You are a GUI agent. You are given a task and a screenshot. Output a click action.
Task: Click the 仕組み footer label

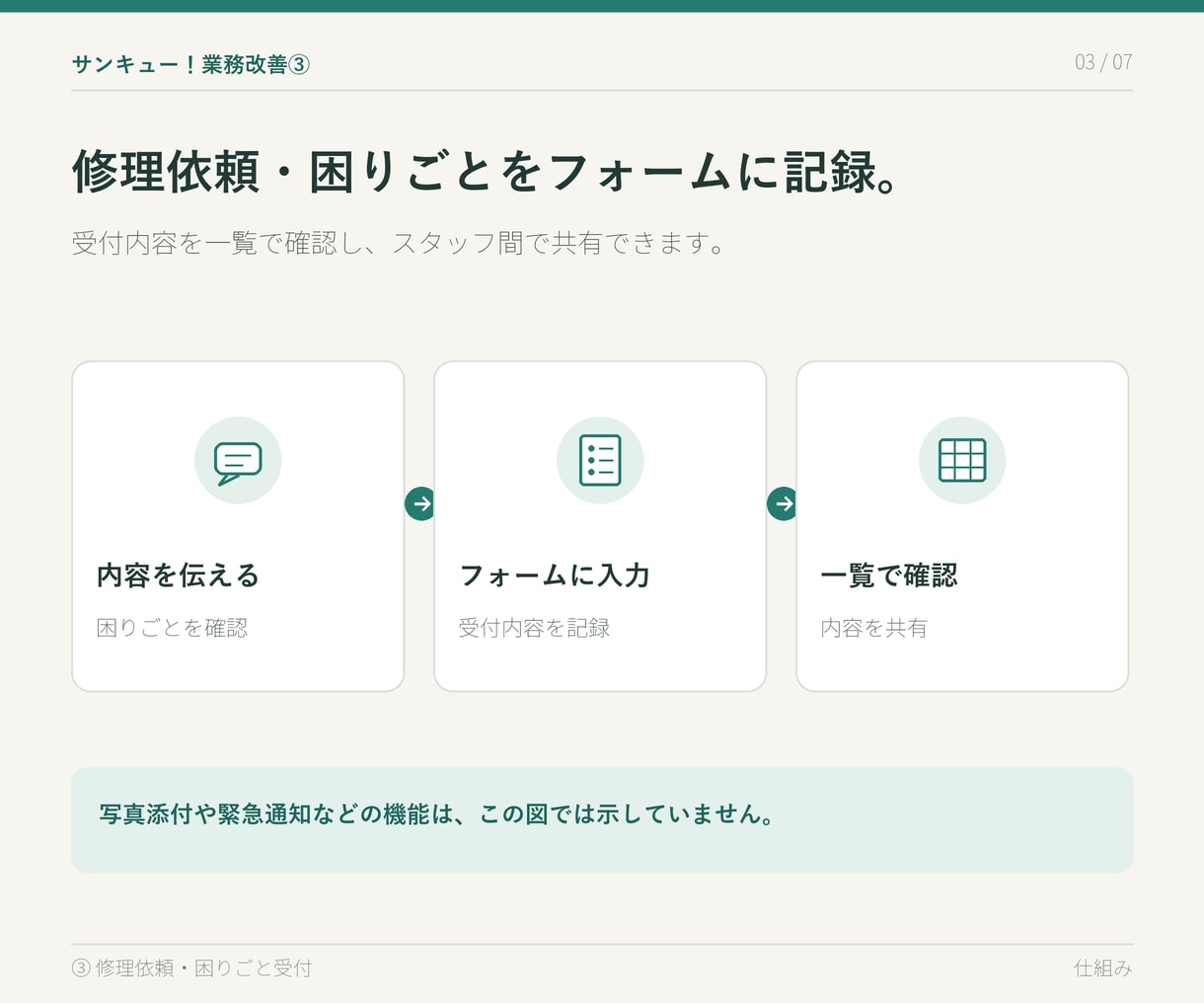pos(1103,968)
